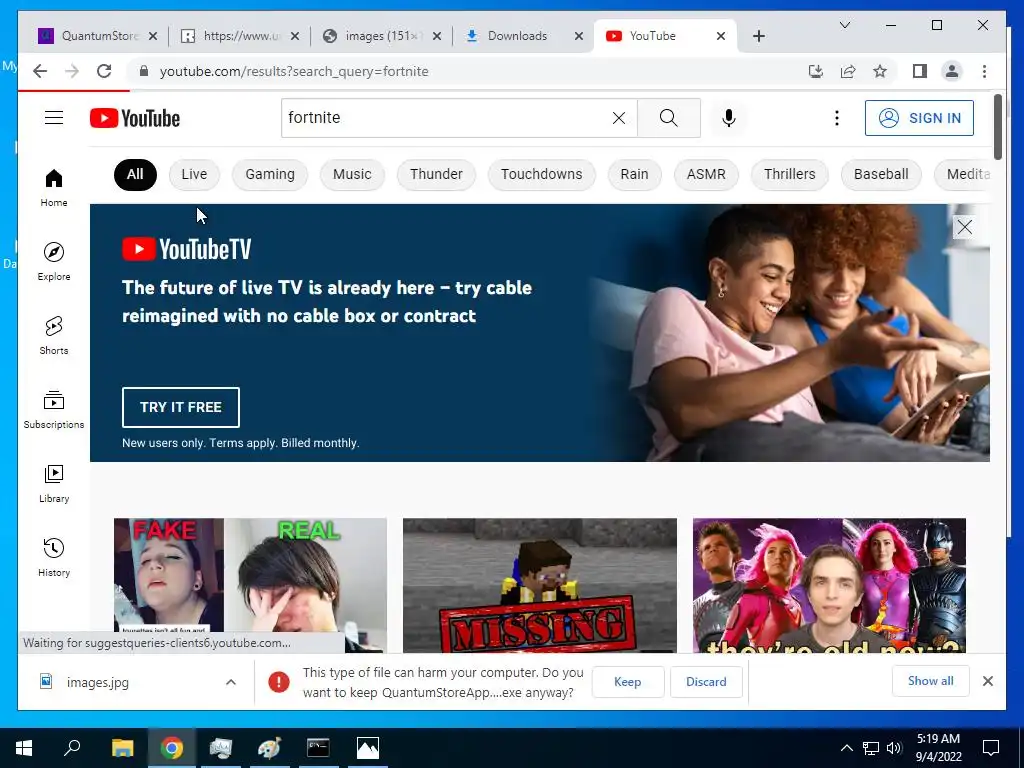View site info via the padlock icon
Screen dimensions: 1024x768
(x=144, y=71)
